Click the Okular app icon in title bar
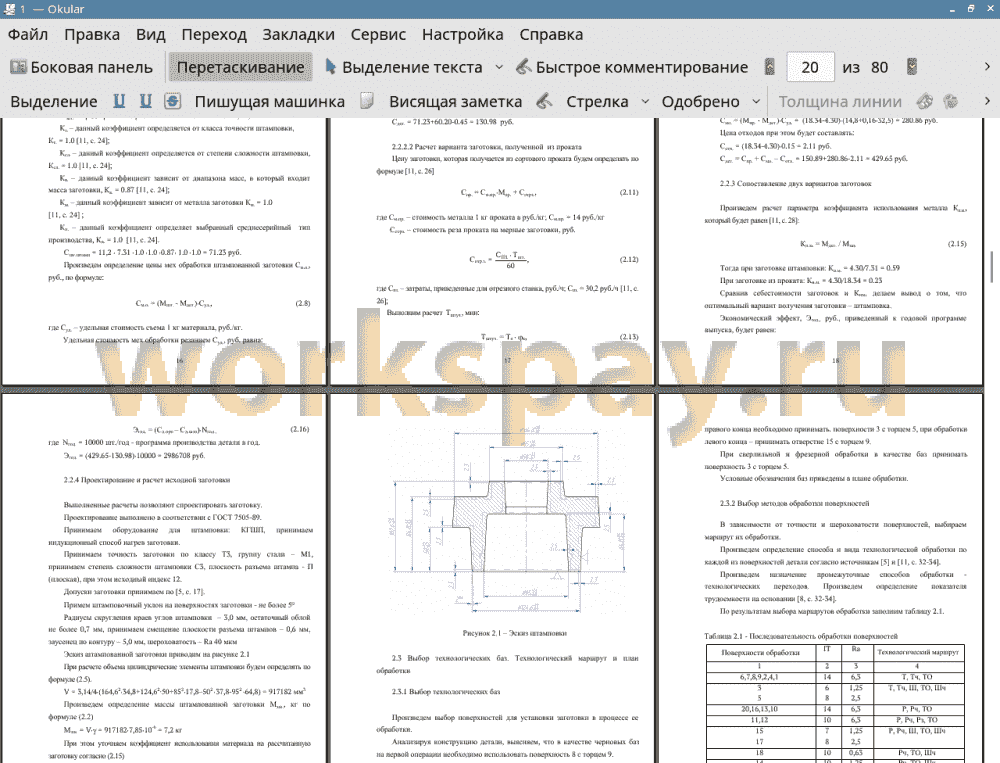This screenshot has height=763, width=1000. click(9, 9)
